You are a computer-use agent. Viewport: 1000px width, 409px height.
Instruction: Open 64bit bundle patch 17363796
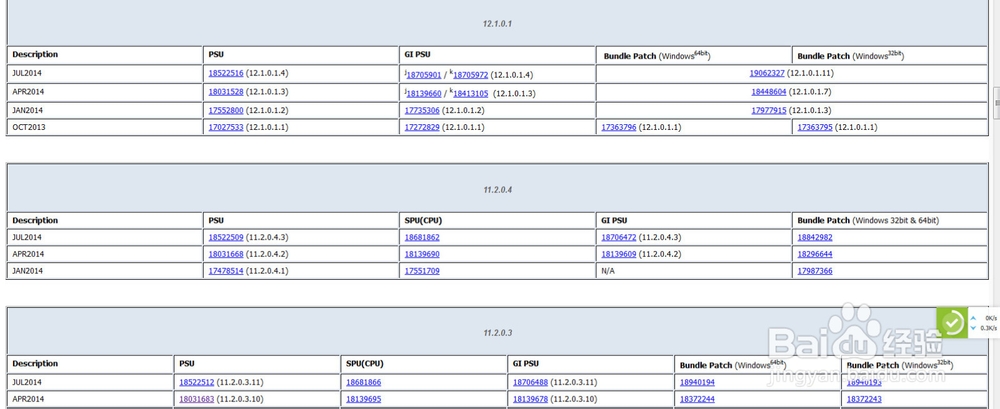point(619,128)
